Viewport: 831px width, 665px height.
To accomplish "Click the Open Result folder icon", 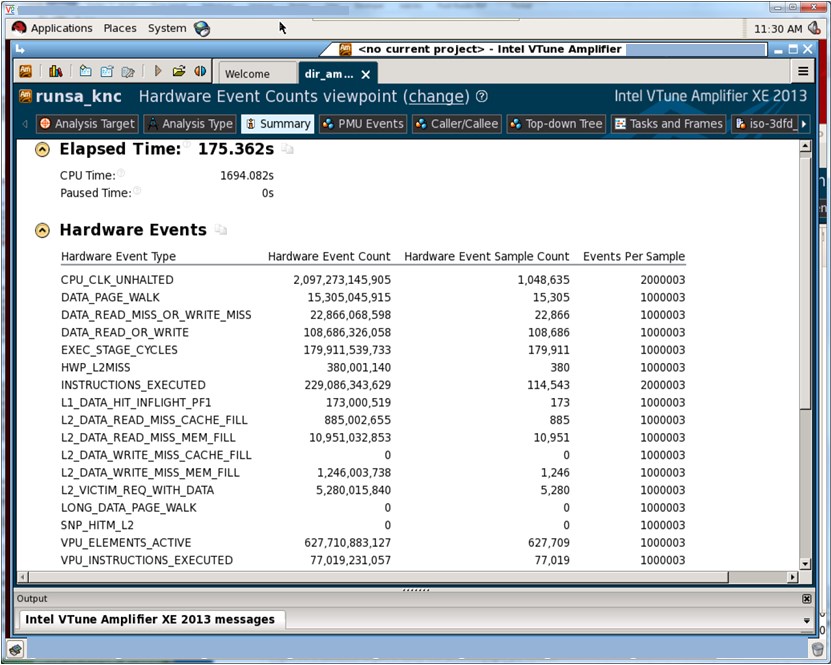I will (x=179, y=71).
